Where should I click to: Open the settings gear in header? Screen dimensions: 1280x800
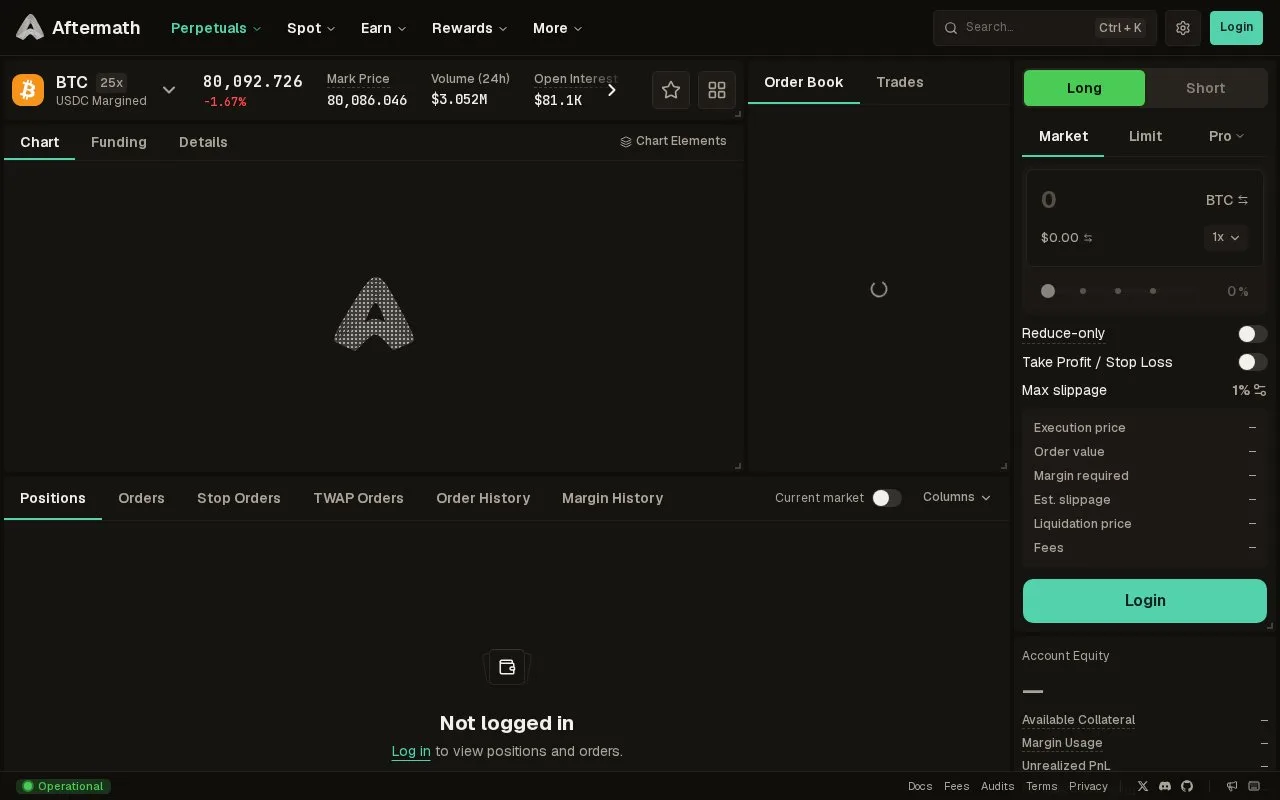click(1183, 28)
